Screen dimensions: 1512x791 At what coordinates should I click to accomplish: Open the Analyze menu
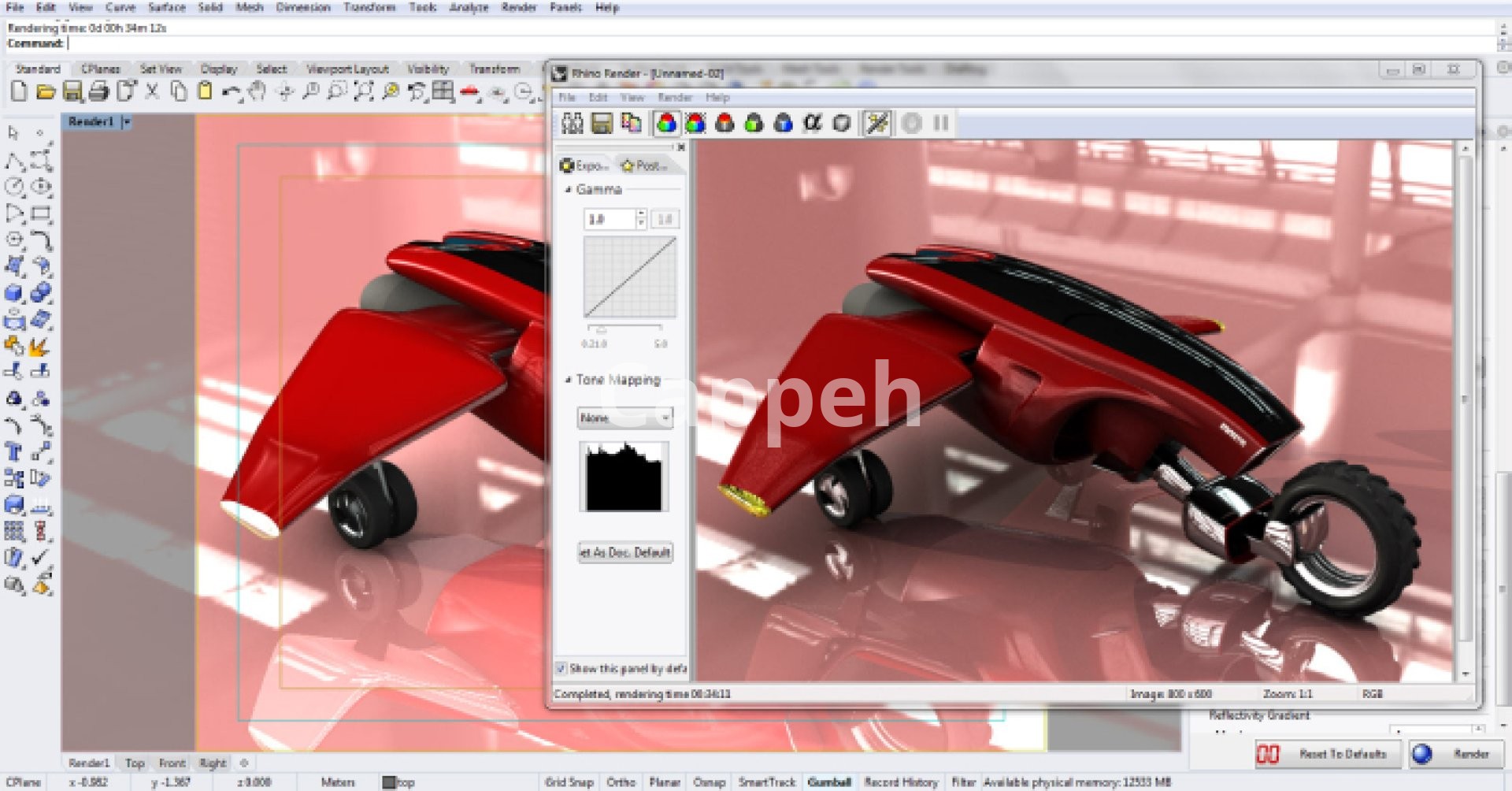click(x=469, y=8)
